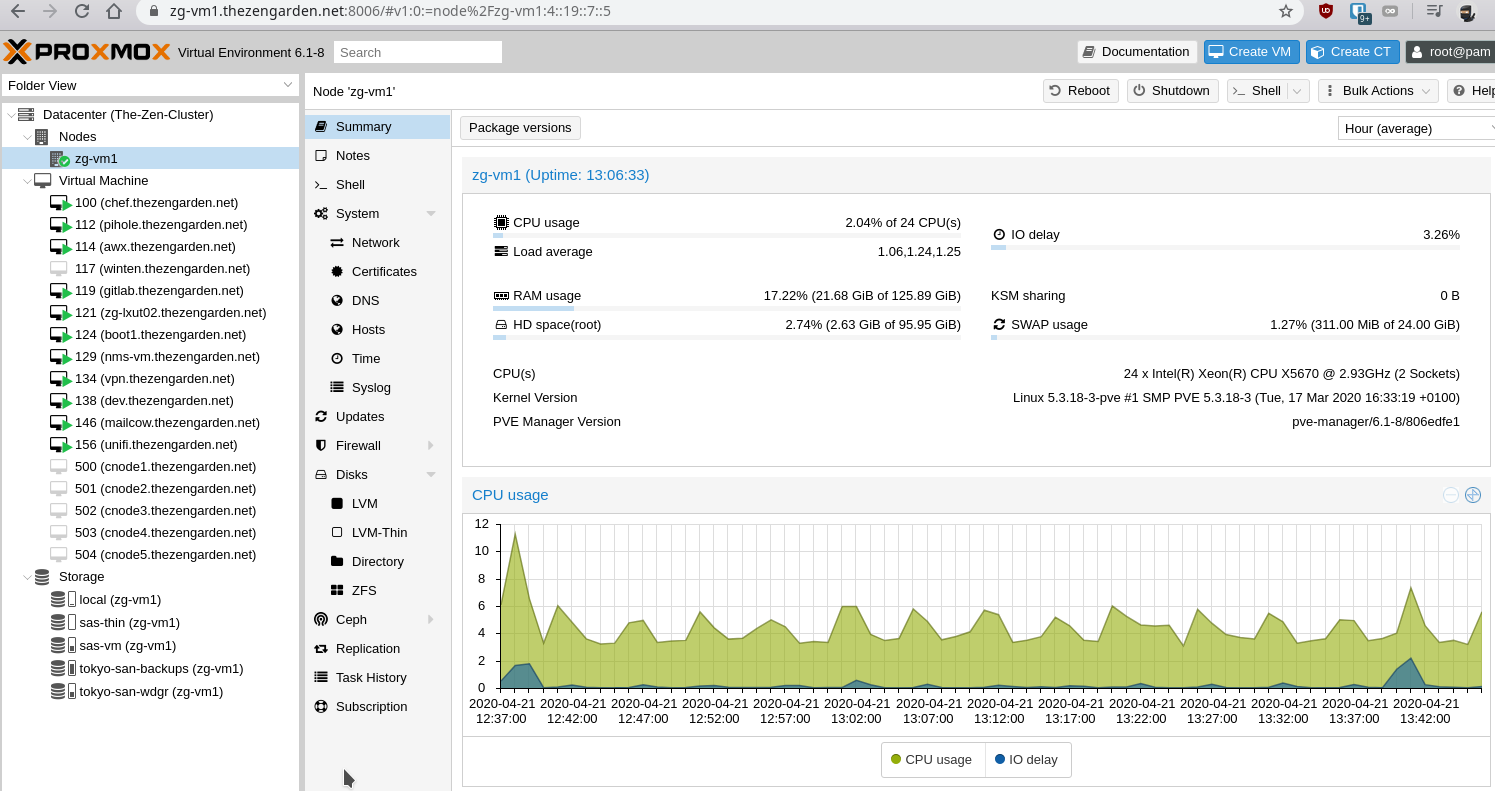Viewport: 1495px width, 791px height.
Task: Click the CPU usage chip icon
Action: [501, 222]
